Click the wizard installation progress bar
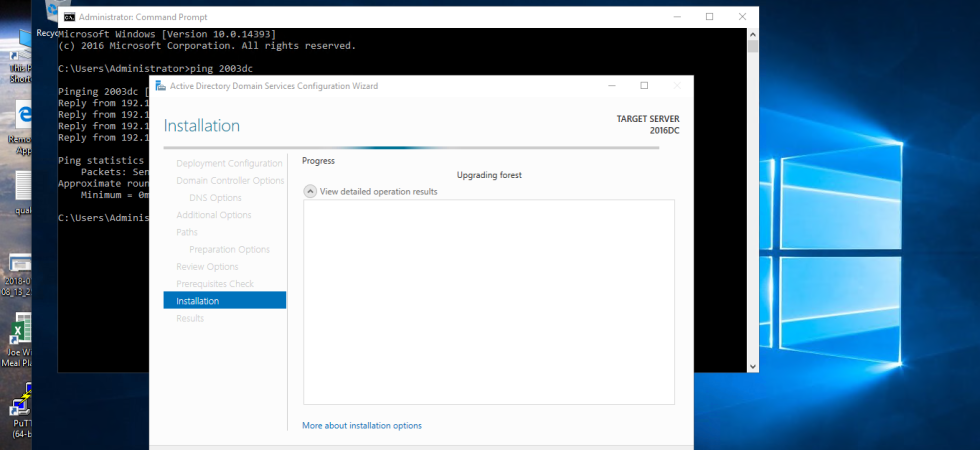 411,148
